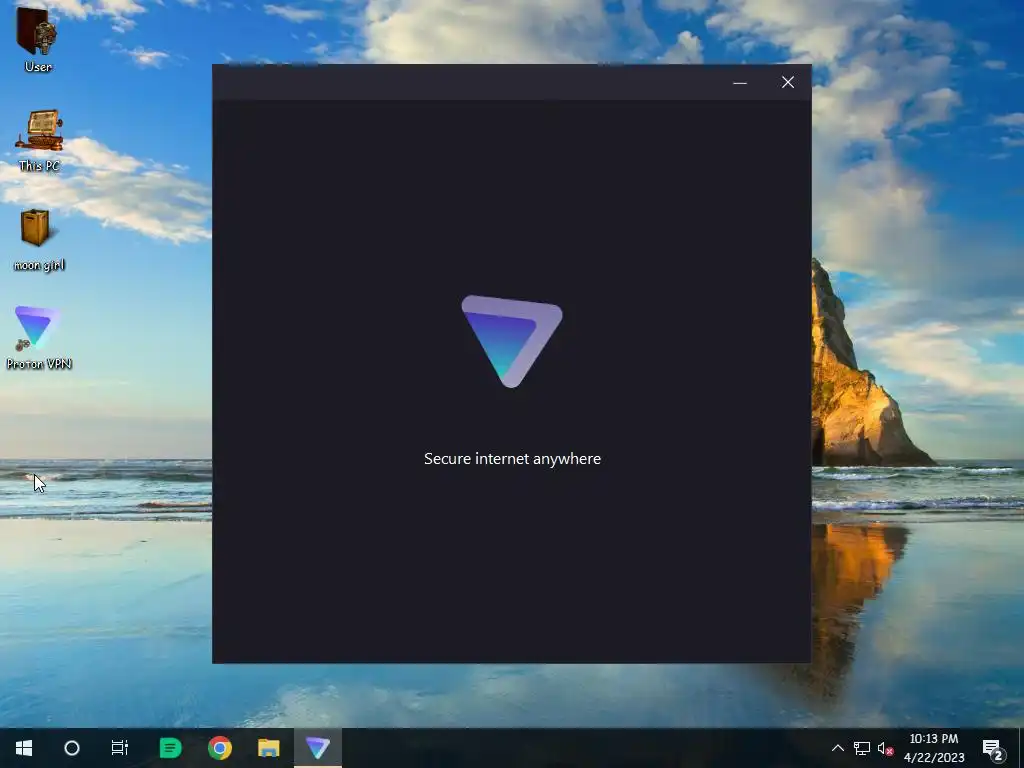Open Task View from the taskbar
Viewport: 1024px width, 768px height.
coord(120,748)
